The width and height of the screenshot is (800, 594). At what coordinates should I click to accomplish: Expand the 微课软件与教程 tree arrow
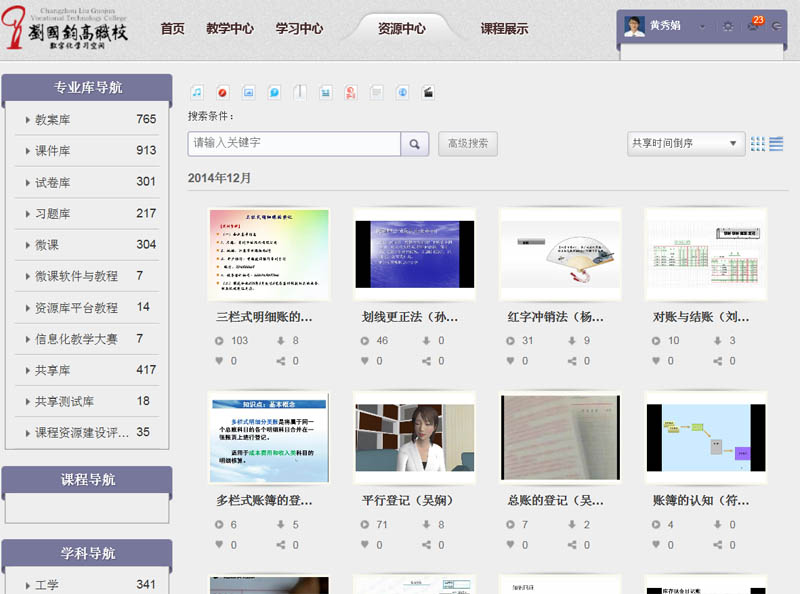(28, 277)
